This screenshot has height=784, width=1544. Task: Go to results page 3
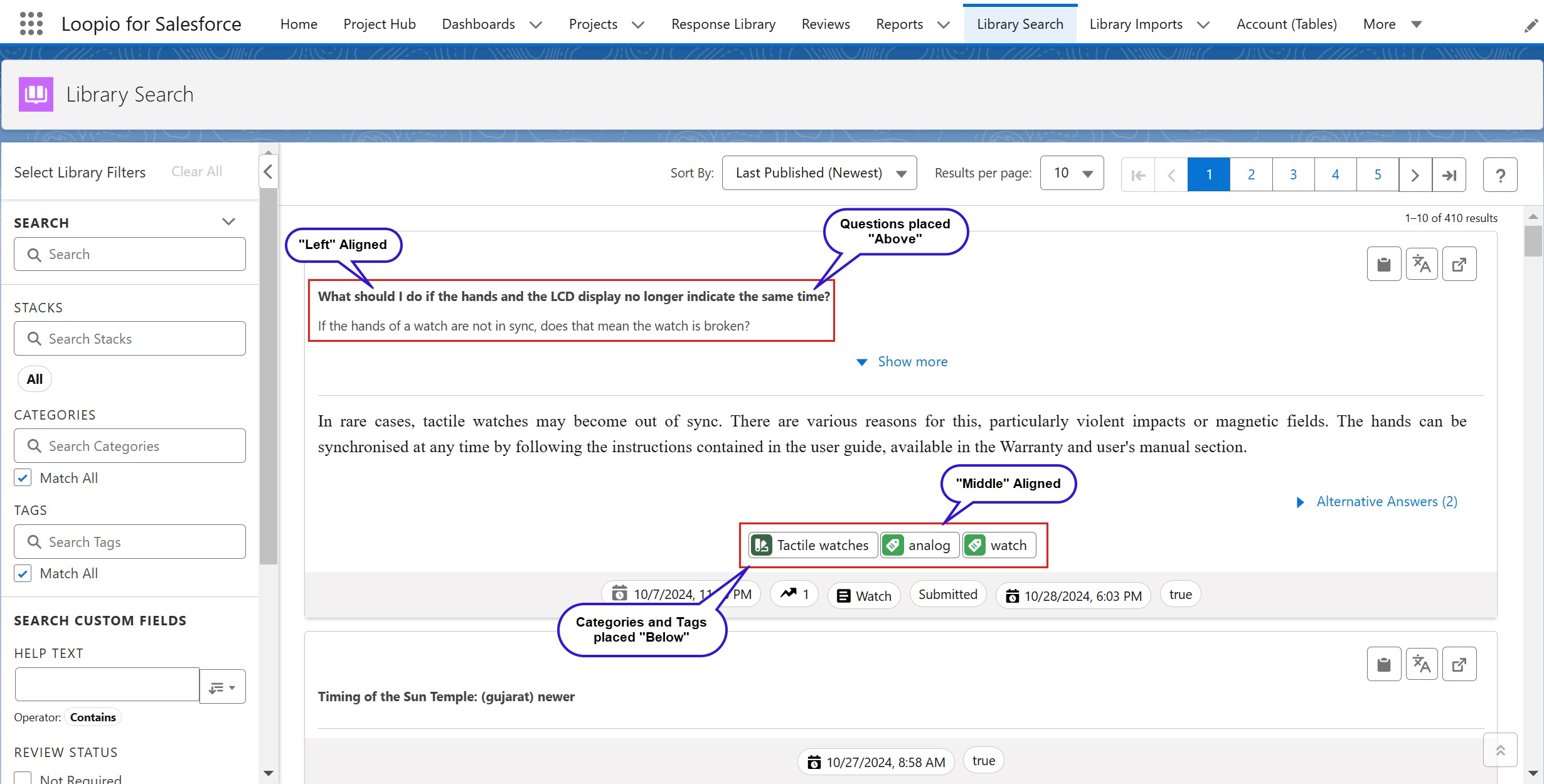(x=1293, y=174)
